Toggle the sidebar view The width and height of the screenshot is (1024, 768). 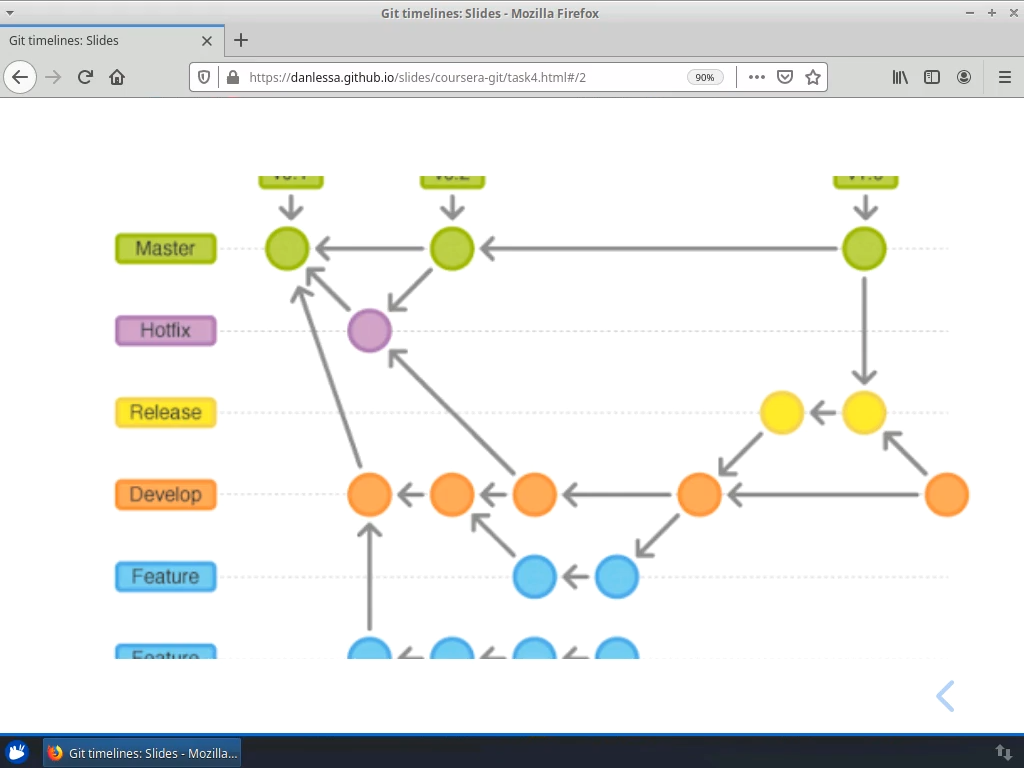tap(932, 77)
